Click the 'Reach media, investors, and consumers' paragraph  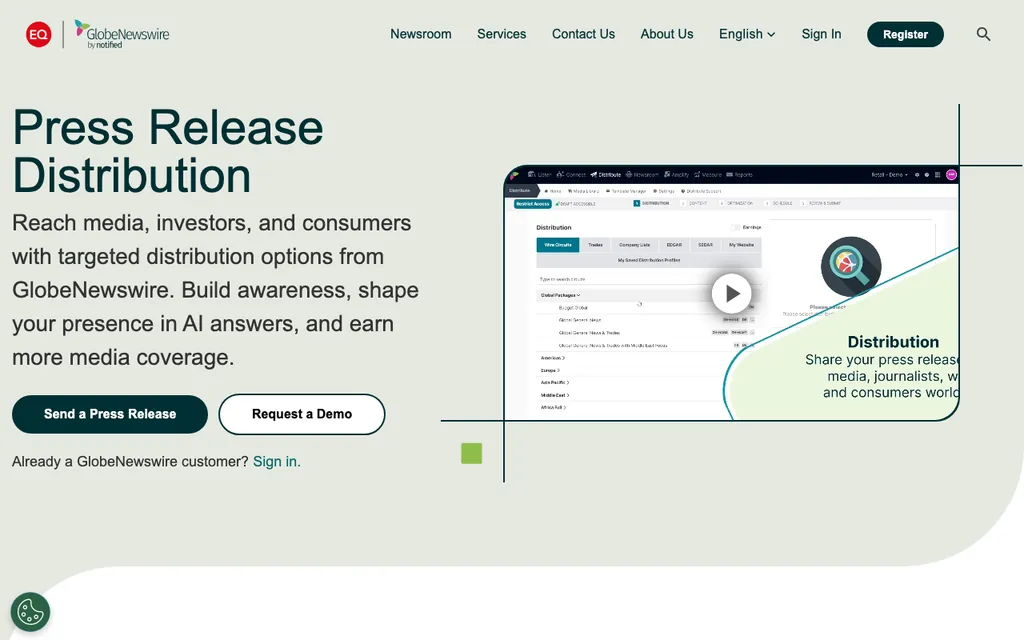point(216,290)
